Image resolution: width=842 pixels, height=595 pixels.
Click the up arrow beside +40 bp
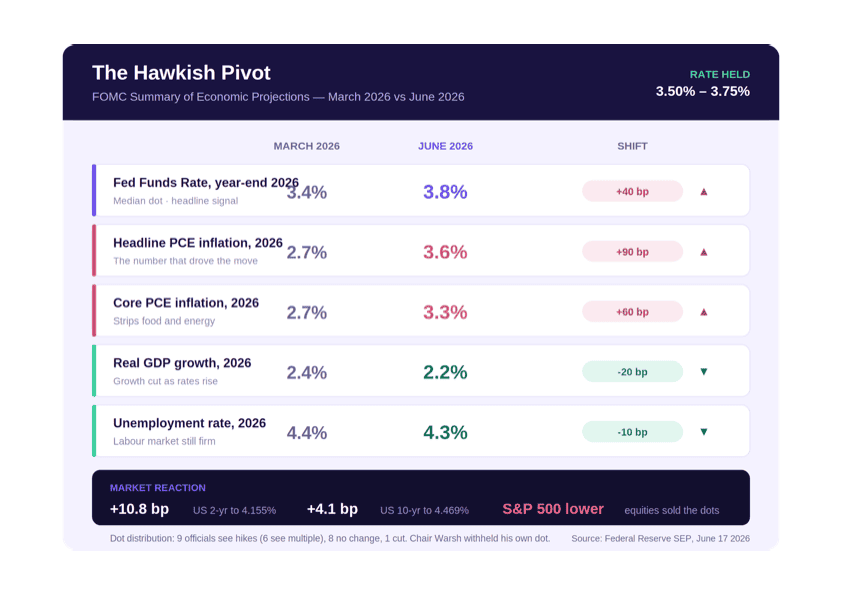(703, 192)
